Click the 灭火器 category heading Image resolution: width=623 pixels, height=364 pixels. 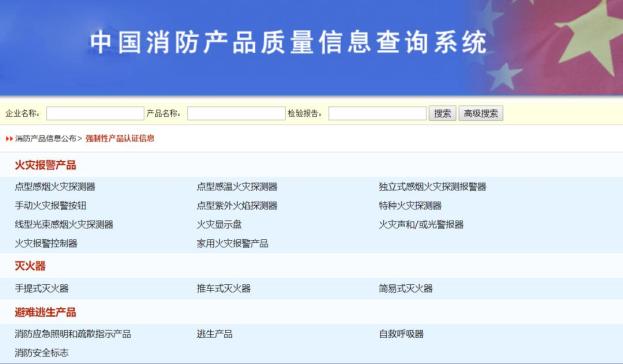coord(30,266)
